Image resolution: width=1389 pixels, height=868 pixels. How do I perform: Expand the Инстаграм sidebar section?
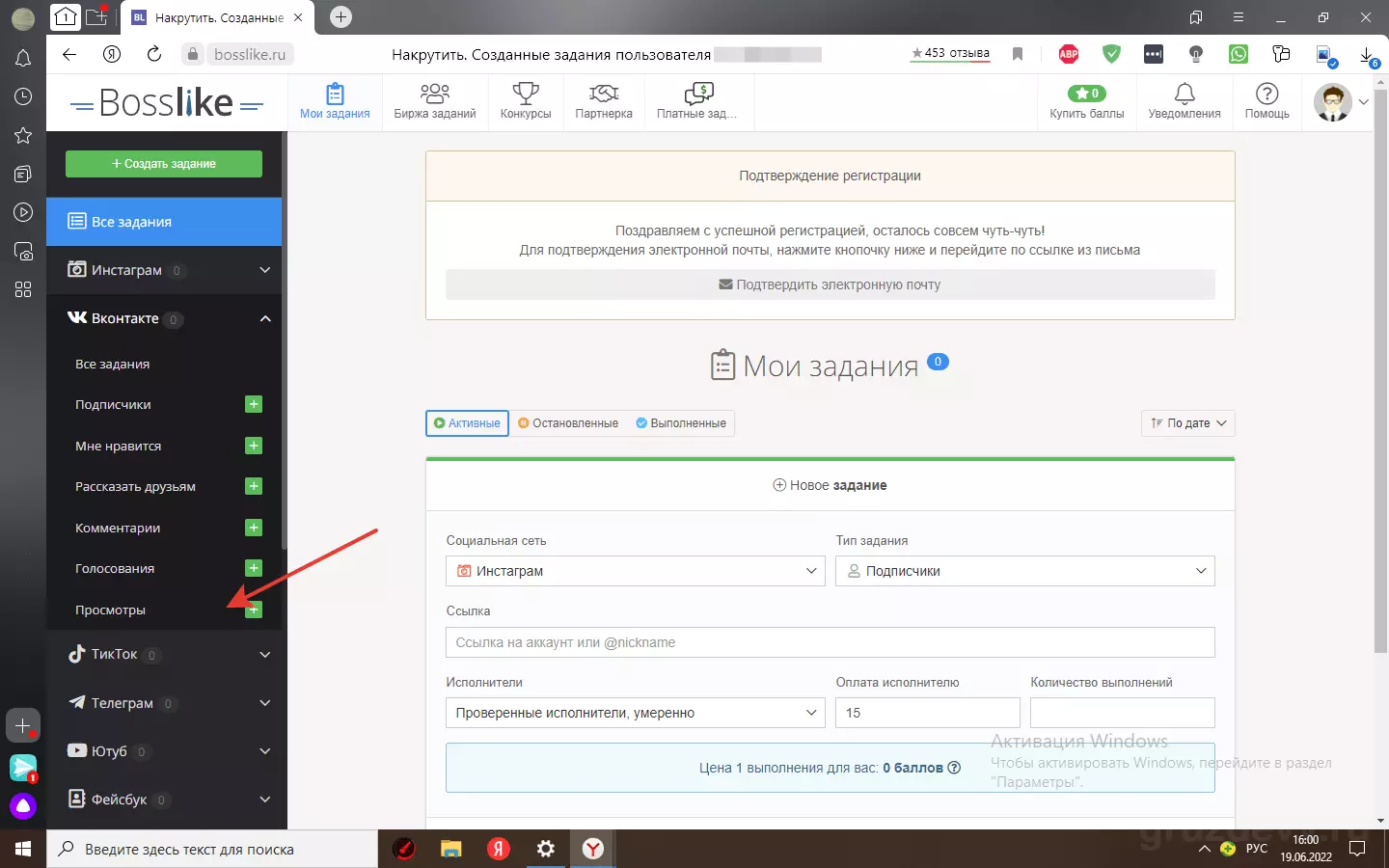click(164, 270)
